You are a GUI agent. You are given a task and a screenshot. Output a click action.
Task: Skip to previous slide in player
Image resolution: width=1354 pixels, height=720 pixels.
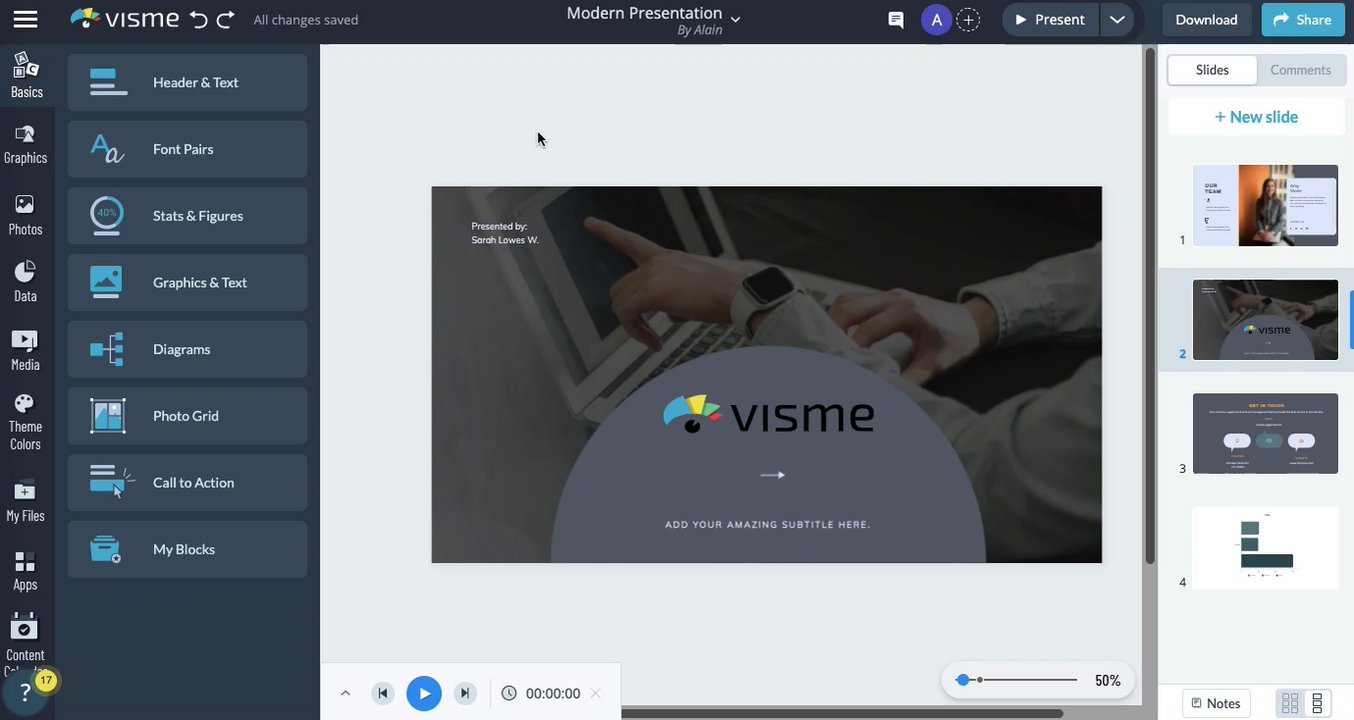tap(382, 693)
